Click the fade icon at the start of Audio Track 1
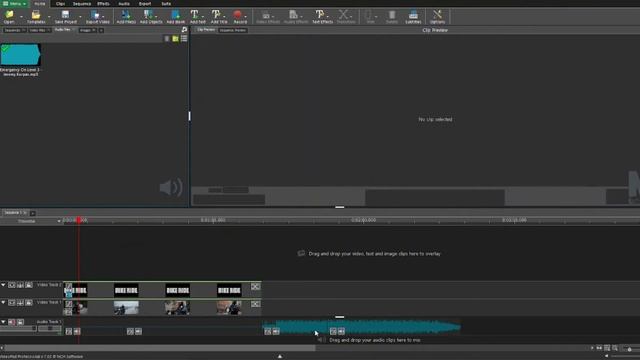 (x=69, y=331)
